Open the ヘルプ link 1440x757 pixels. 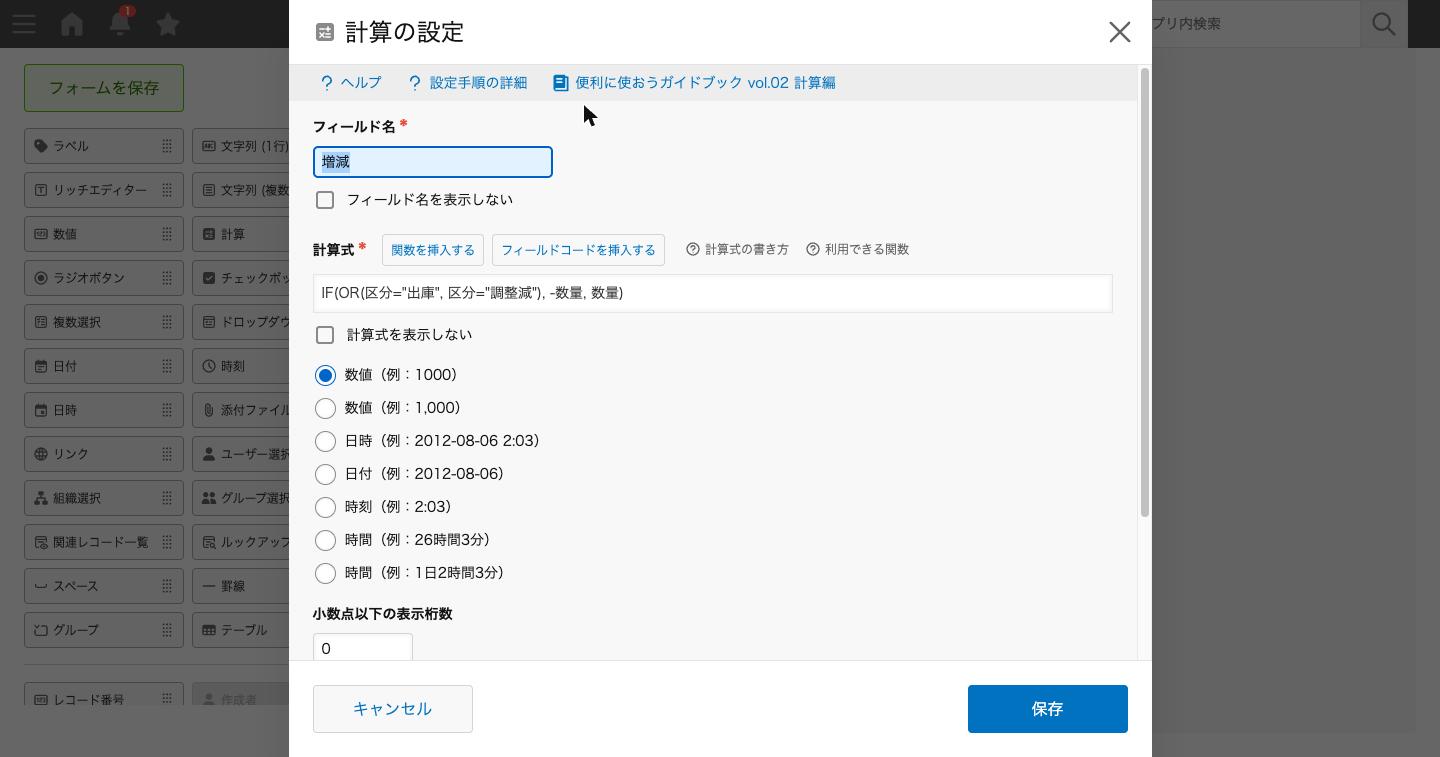point(351,83)
